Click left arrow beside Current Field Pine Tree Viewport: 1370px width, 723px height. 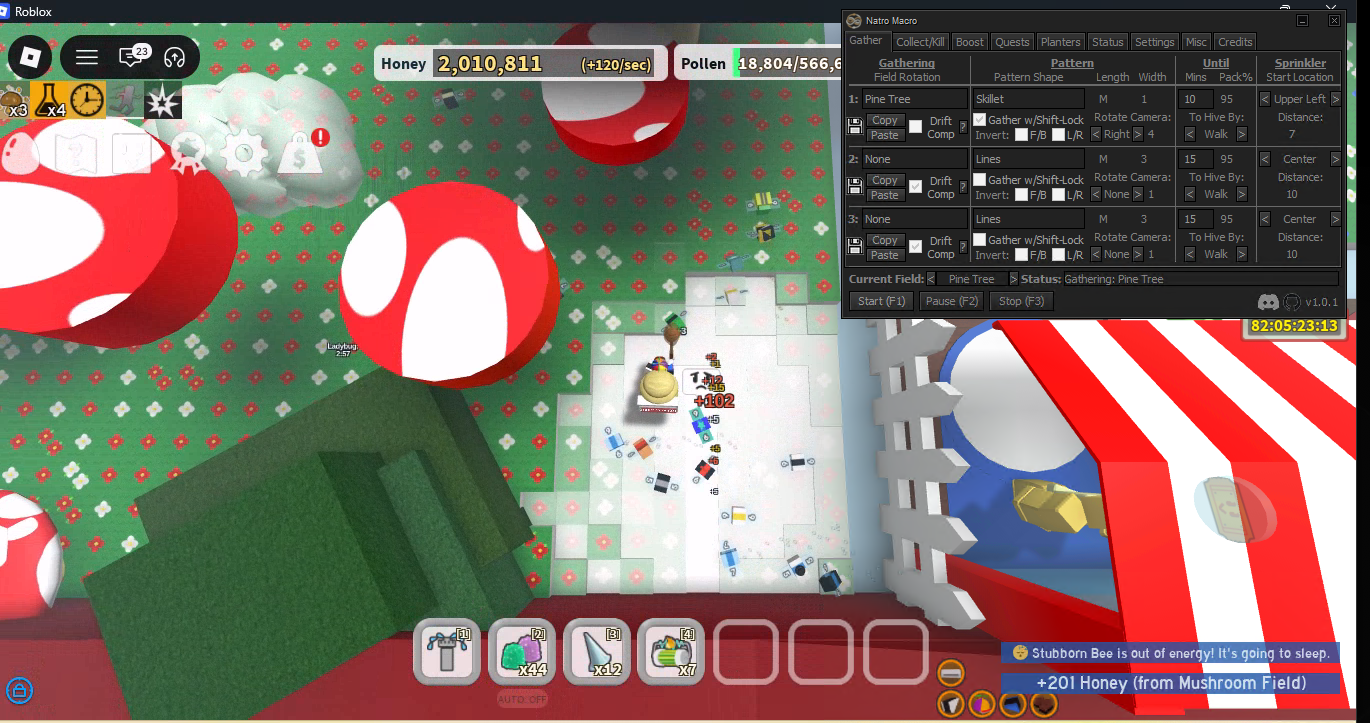929,279
